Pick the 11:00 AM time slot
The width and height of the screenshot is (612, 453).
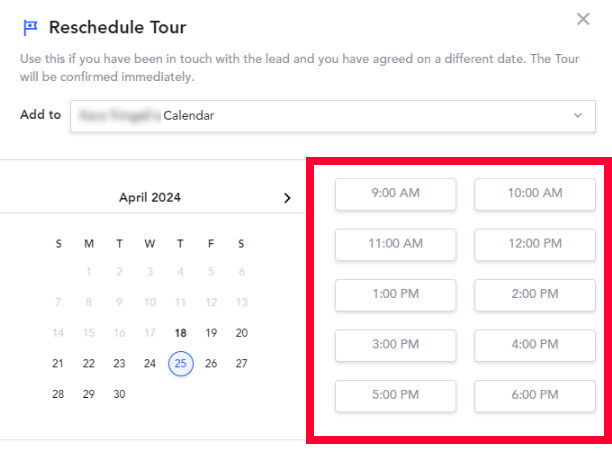click(x=395, y=244)
